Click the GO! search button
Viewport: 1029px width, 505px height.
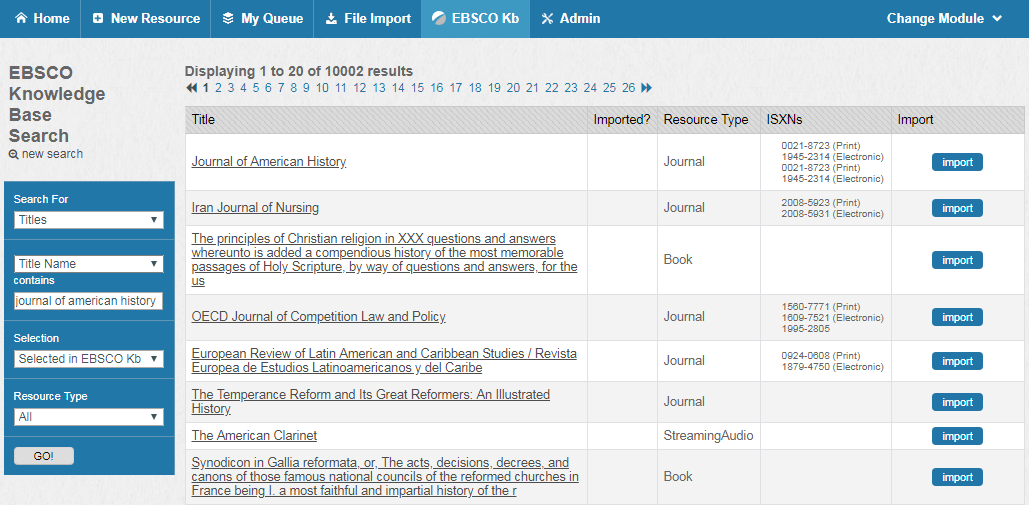pos(44,456)
